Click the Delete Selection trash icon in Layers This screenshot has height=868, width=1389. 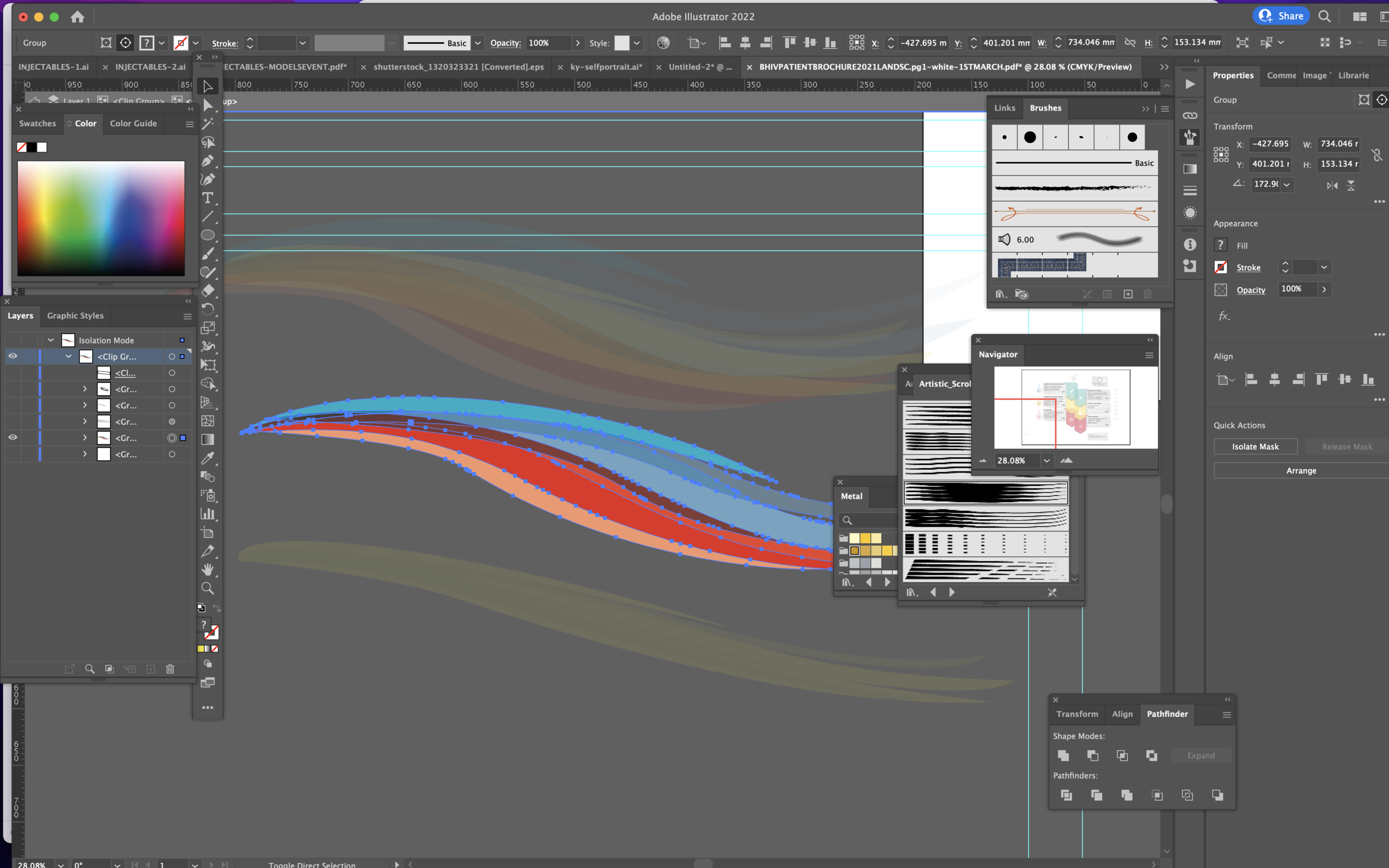170,669
